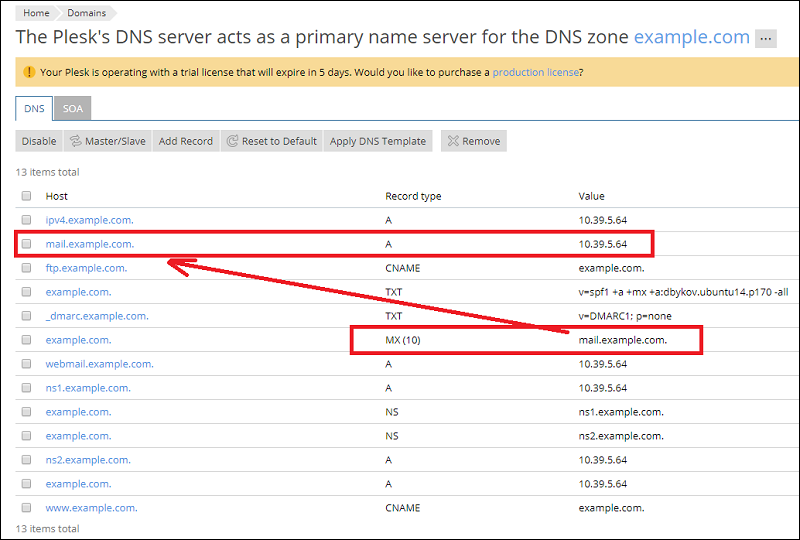Go to Home in breadcrumb
800x540 pixels.
click(x=36, y=13)
